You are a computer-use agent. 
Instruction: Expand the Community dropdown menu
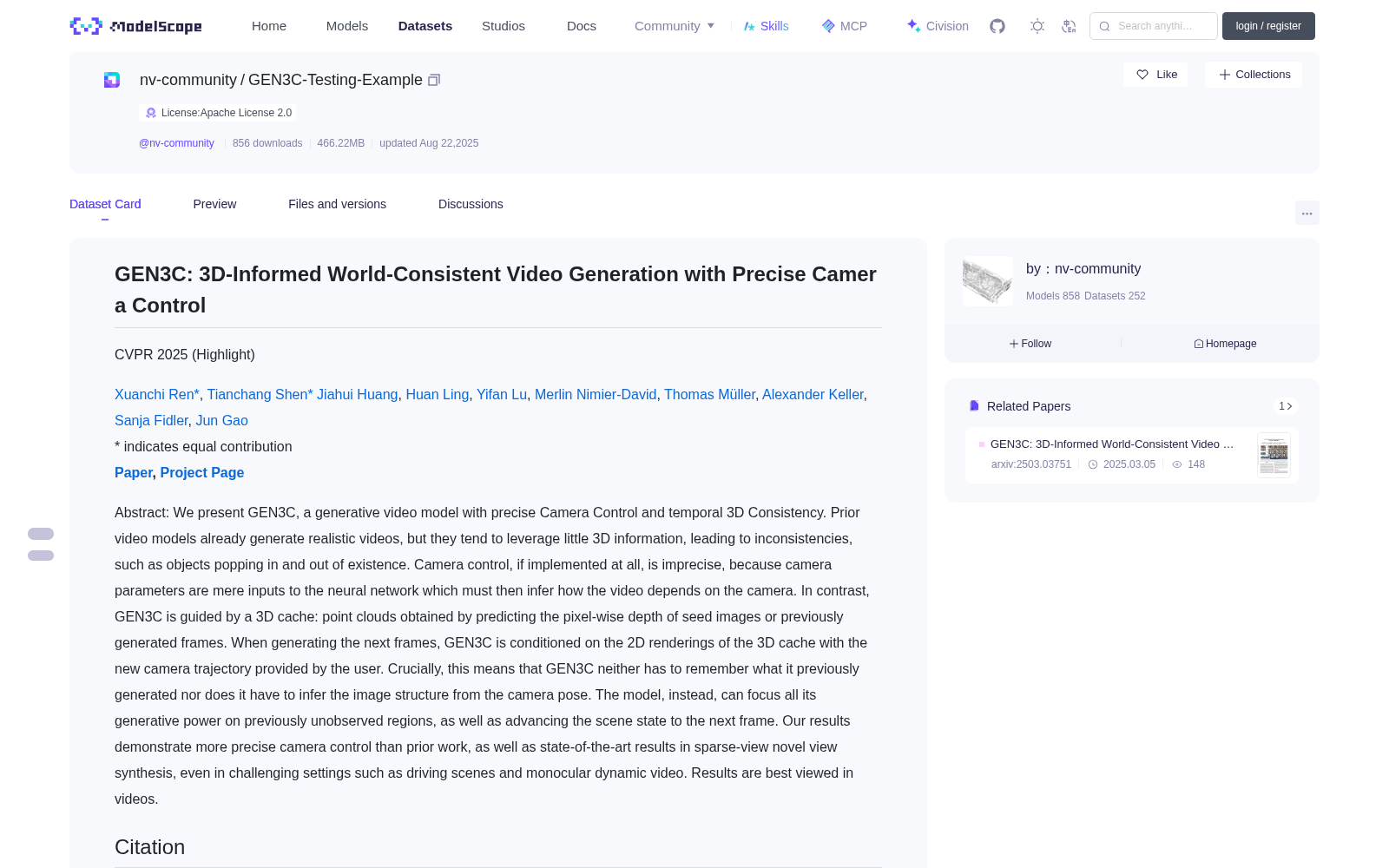[675, 26]
